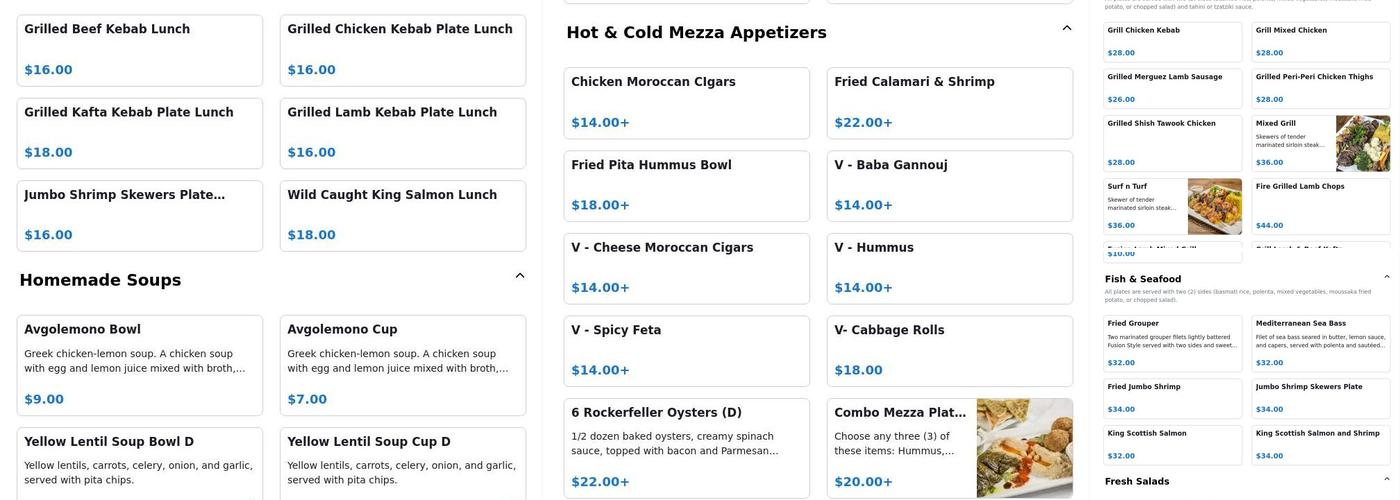Click the Mixed Grill dish photo

(1362, 143)
